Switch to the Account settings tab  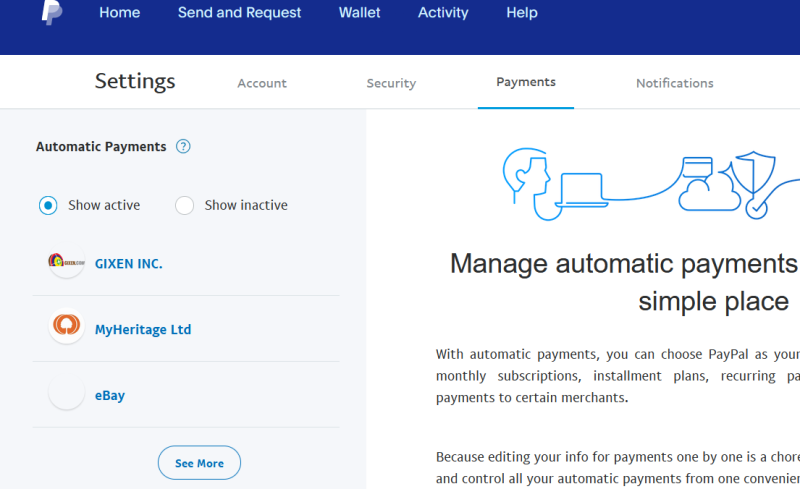(262, 83)
